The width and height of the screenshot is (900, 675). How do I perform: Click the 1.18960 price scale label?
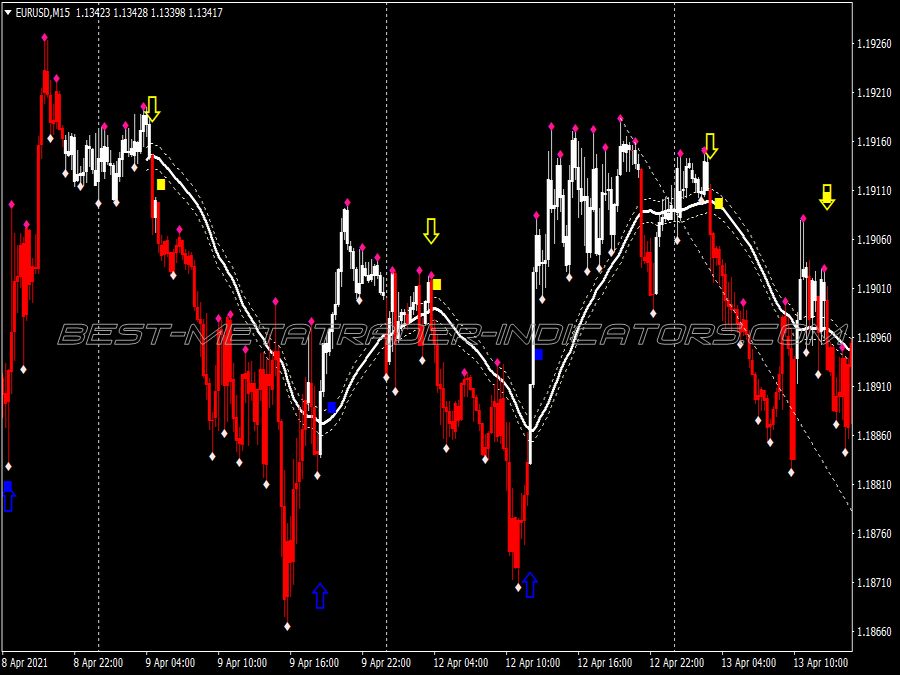(x=874, y=338)
